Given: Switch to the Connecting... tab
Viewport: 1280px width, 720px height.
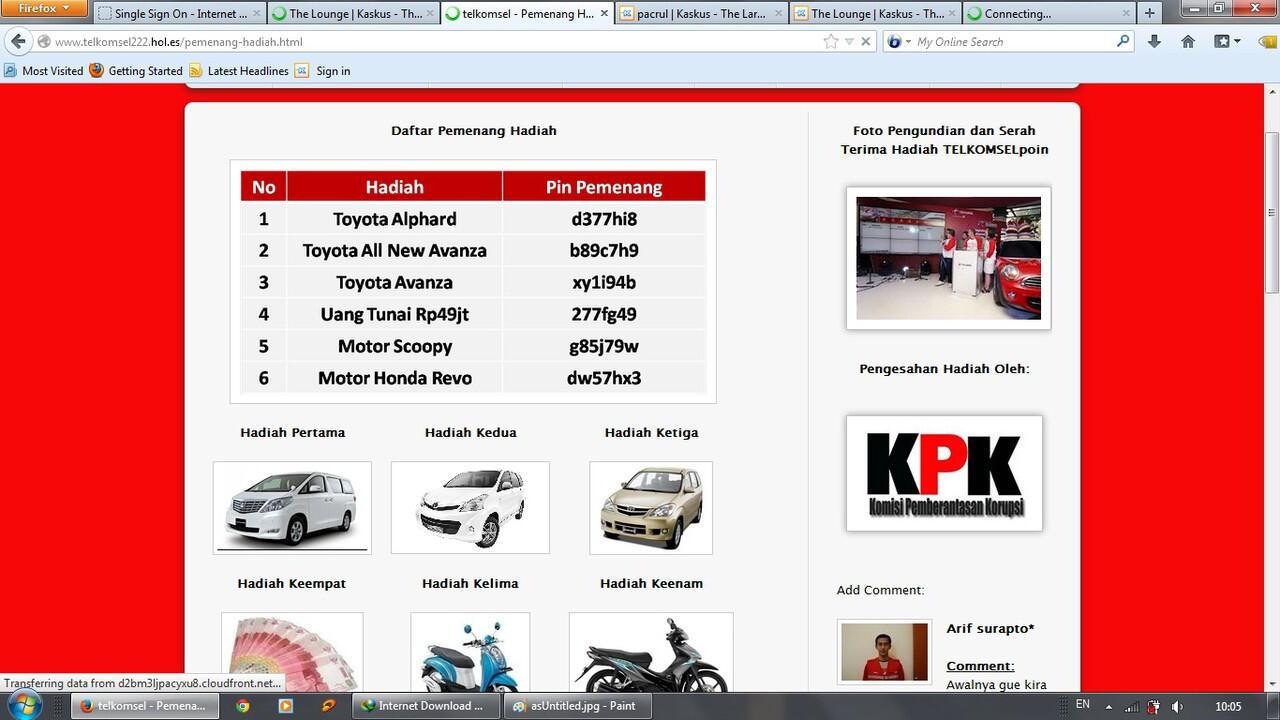Looking at the screenshot, I should click(1048, 14).
